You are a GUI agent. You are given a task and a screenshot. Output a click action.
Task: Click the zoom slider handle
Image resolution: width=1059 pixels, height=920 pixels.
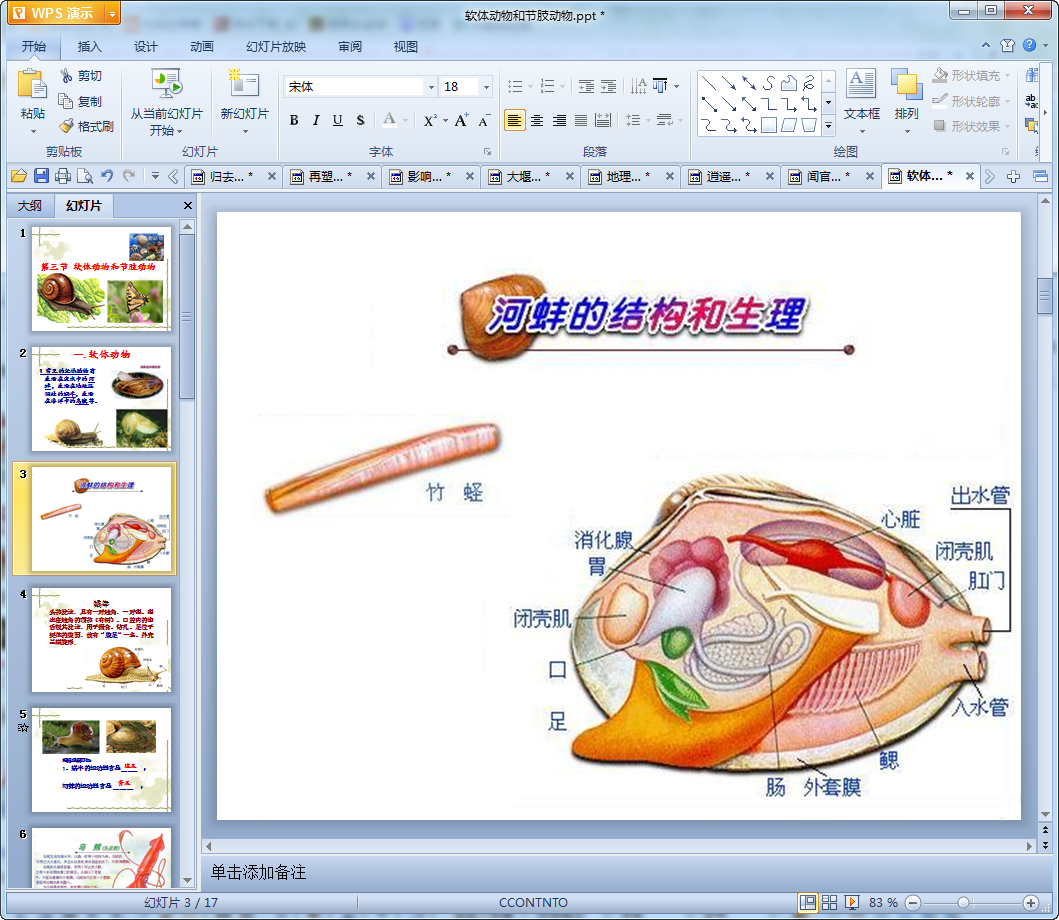pos(964,902)
